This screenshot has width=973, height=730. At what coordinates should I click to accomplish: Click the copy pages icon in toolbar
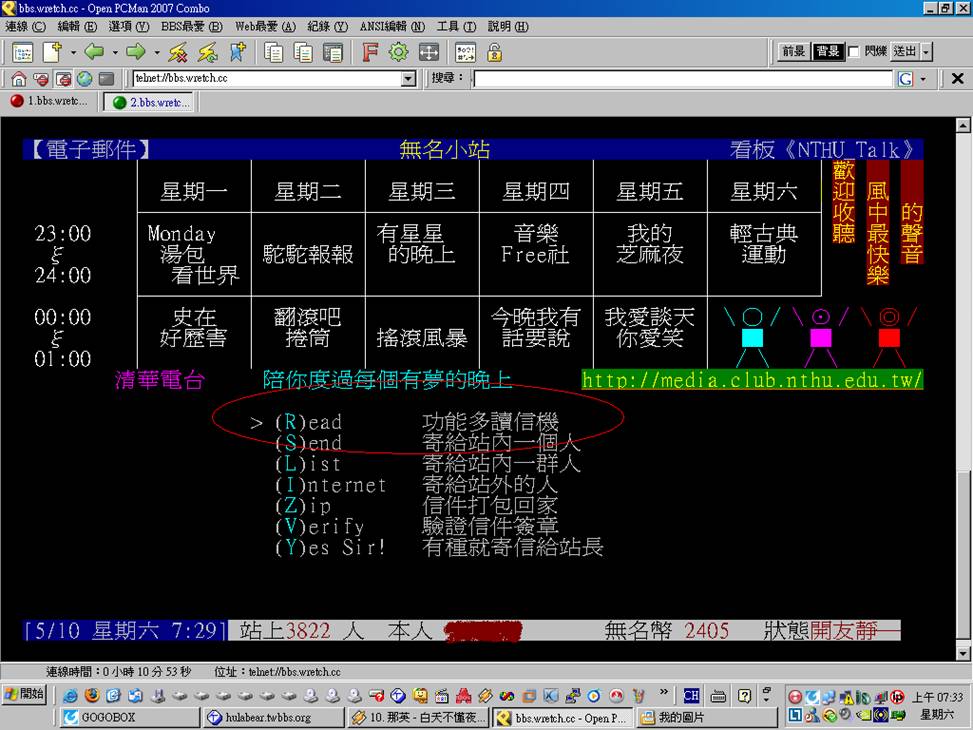[273, 52]
